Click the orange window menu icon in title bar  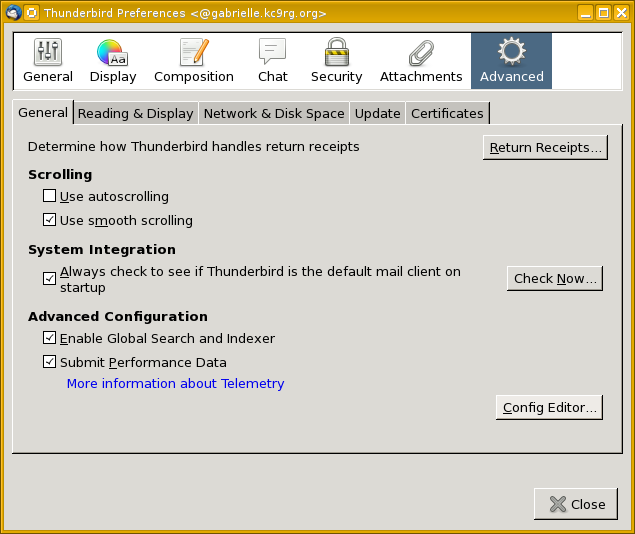pos(32,13)
